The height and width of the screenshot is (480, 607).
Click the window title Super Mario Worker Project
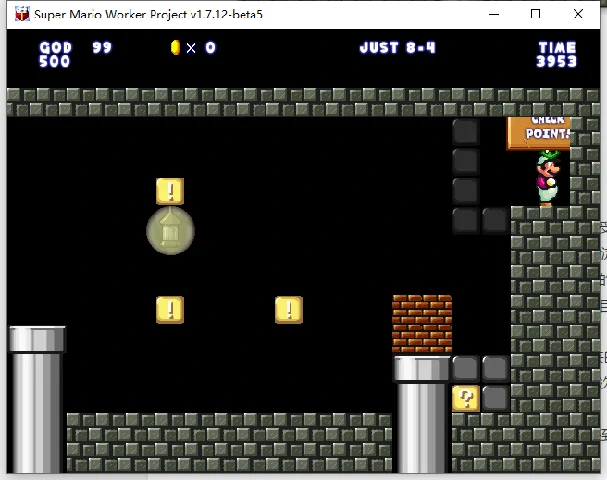pyautogui.click(x=148, y=14)
